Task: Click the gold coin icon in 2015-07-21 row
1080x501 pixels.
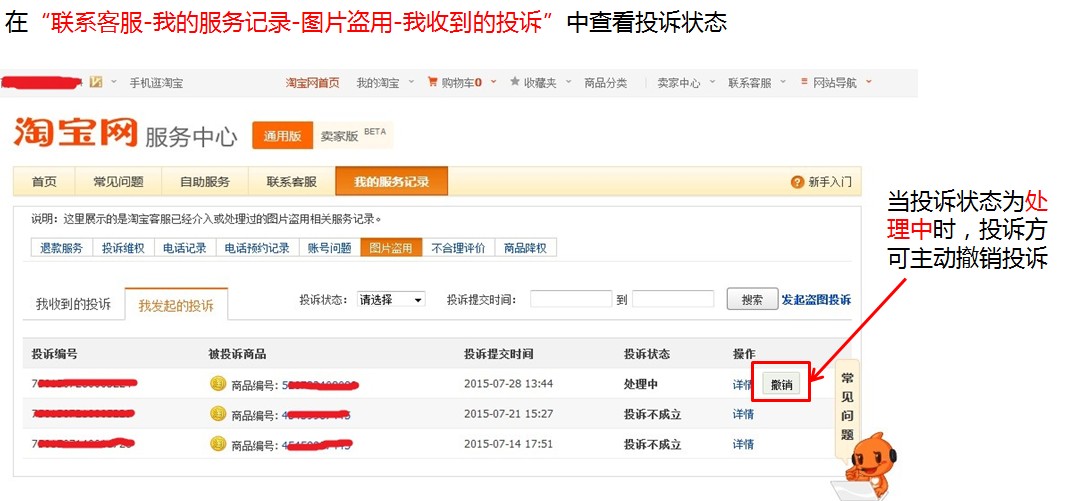Action: point(218,414)
